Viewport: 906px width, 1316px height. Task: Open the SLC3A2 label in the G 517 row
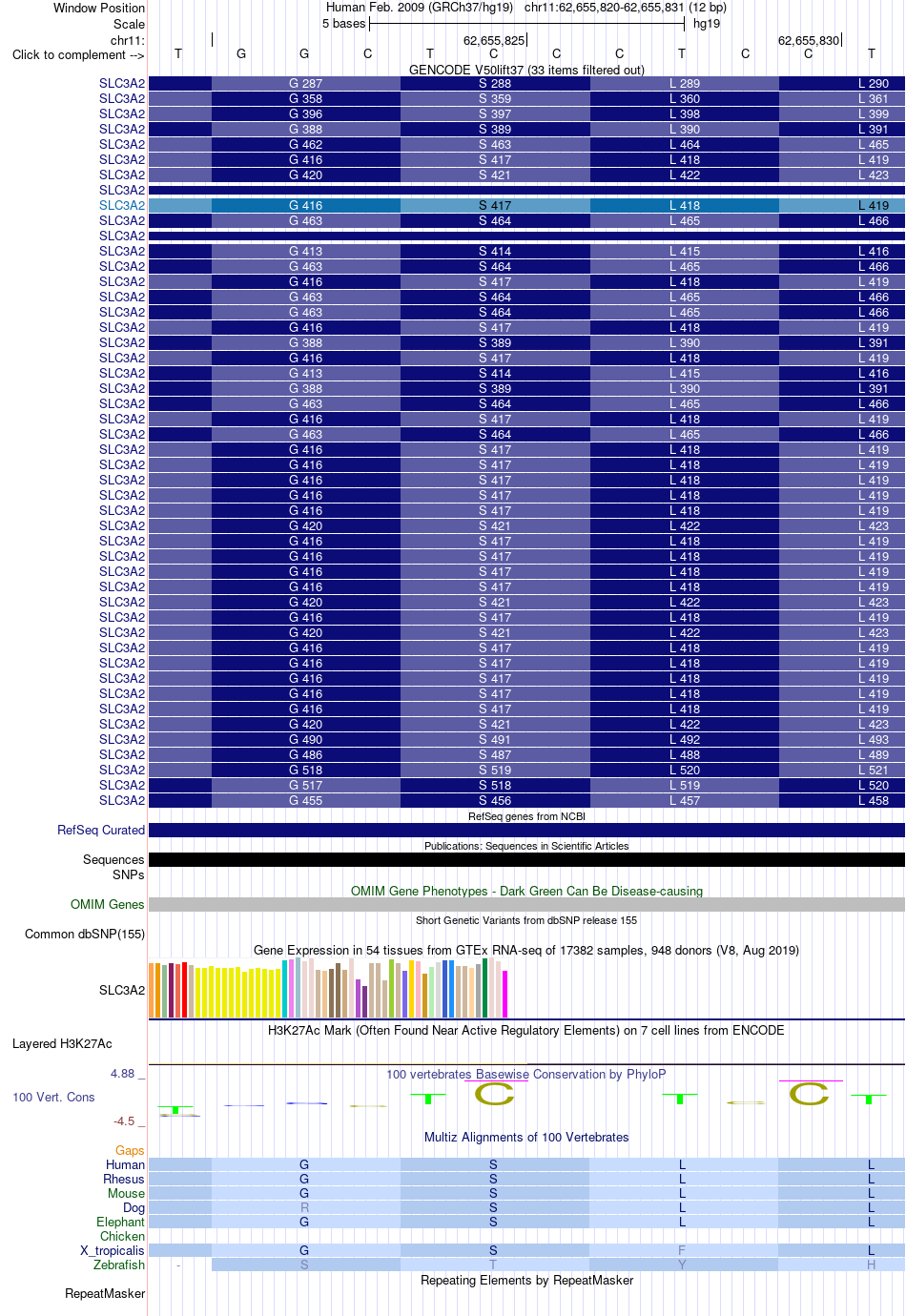(122, 785)
